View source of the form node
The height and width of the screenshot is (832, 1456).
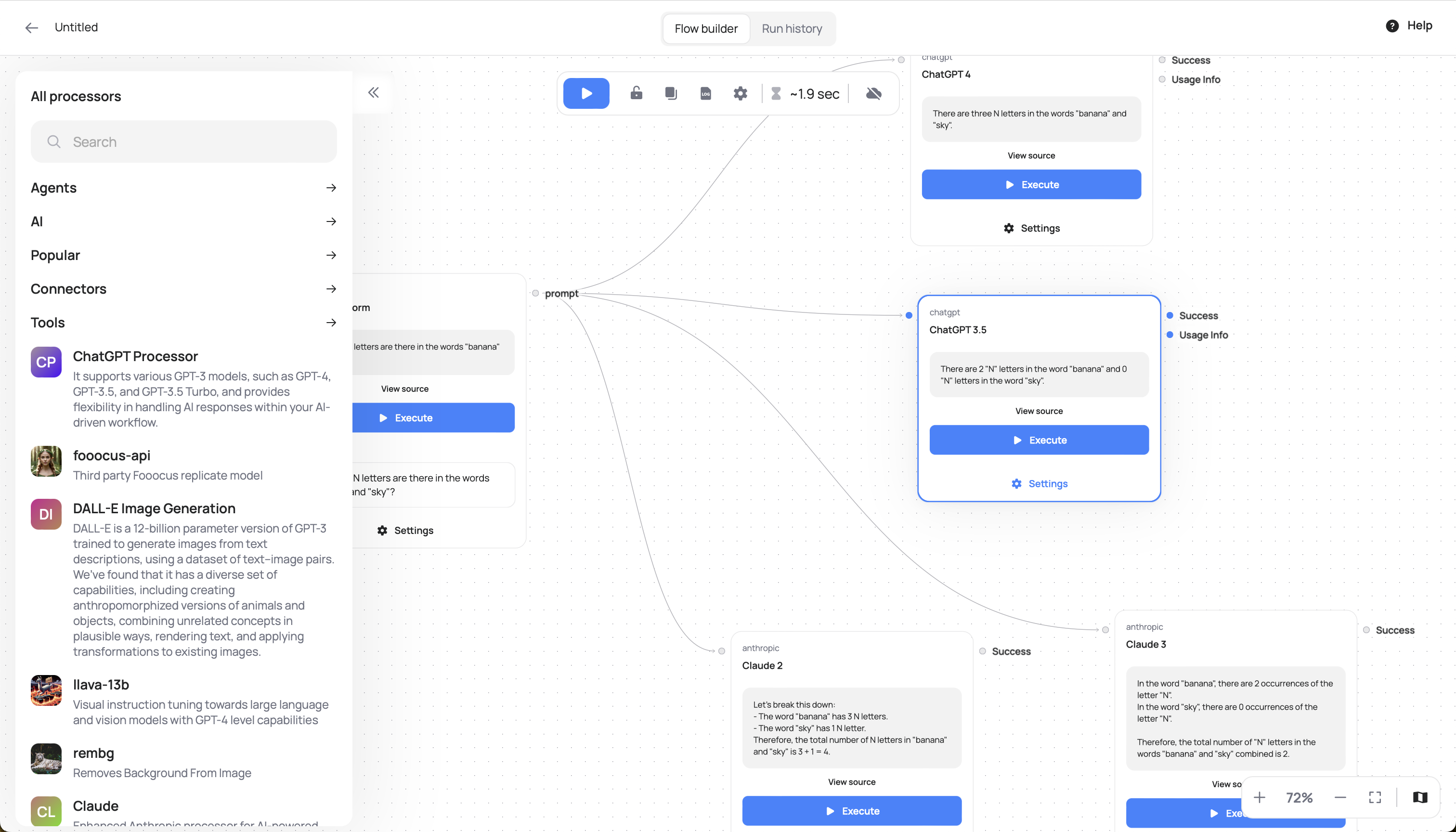pos(404,389)
